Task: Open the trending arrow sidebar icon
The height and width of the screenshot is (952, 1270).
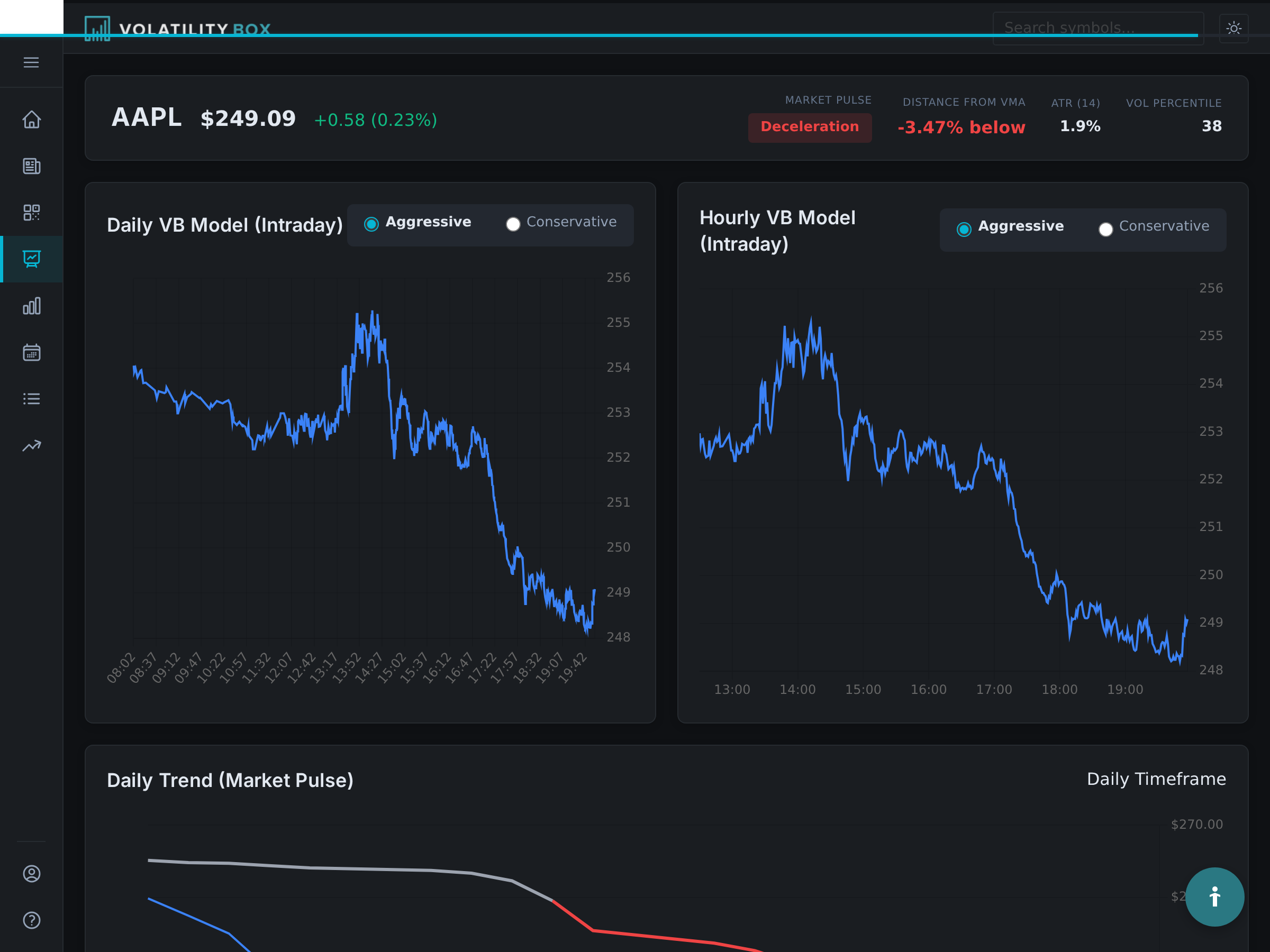Action: (32, 445)
